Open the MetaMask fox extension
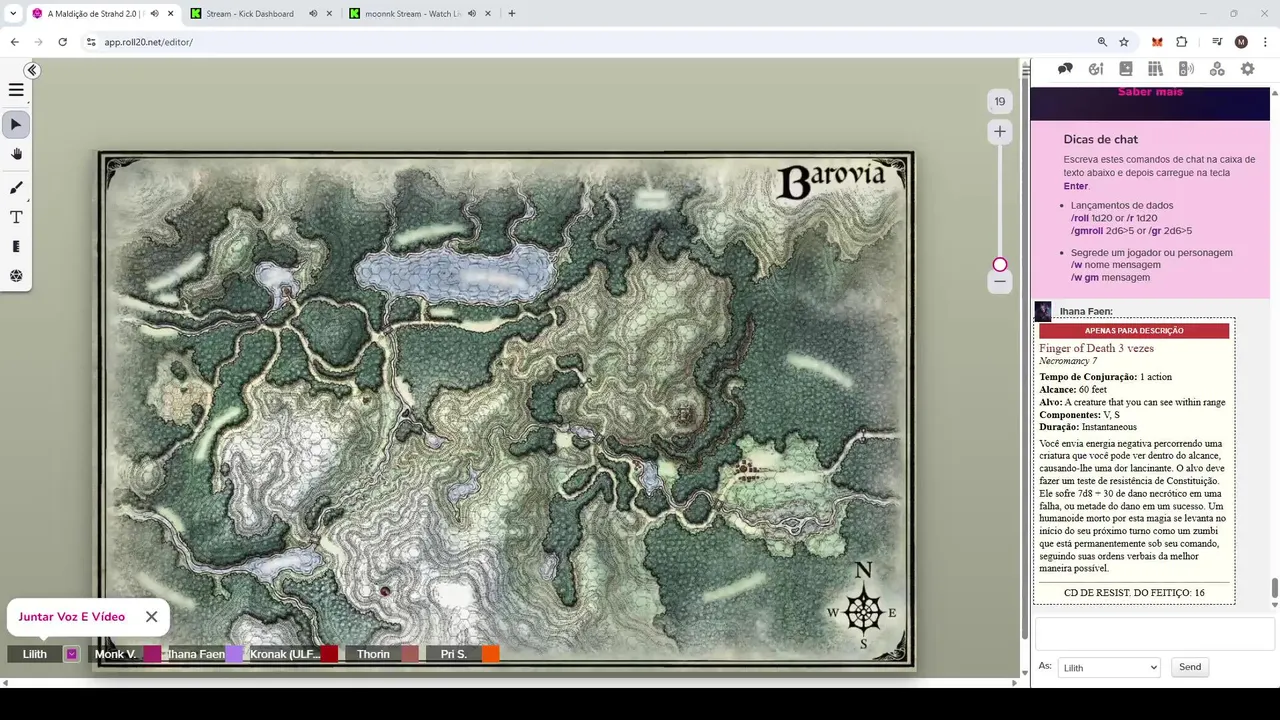This screenshot has height=720, width=1280. pyautogui.click(x=1157, y=42)
